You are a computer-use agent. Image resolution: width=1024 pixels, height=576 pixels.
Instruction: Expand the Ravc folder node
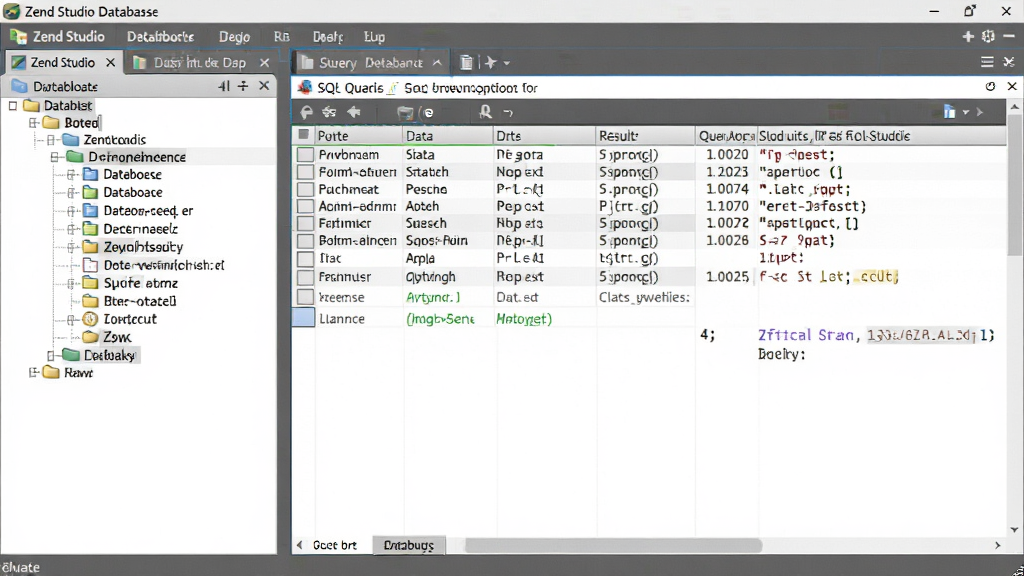pyautogui.click(x=34, y=373)
